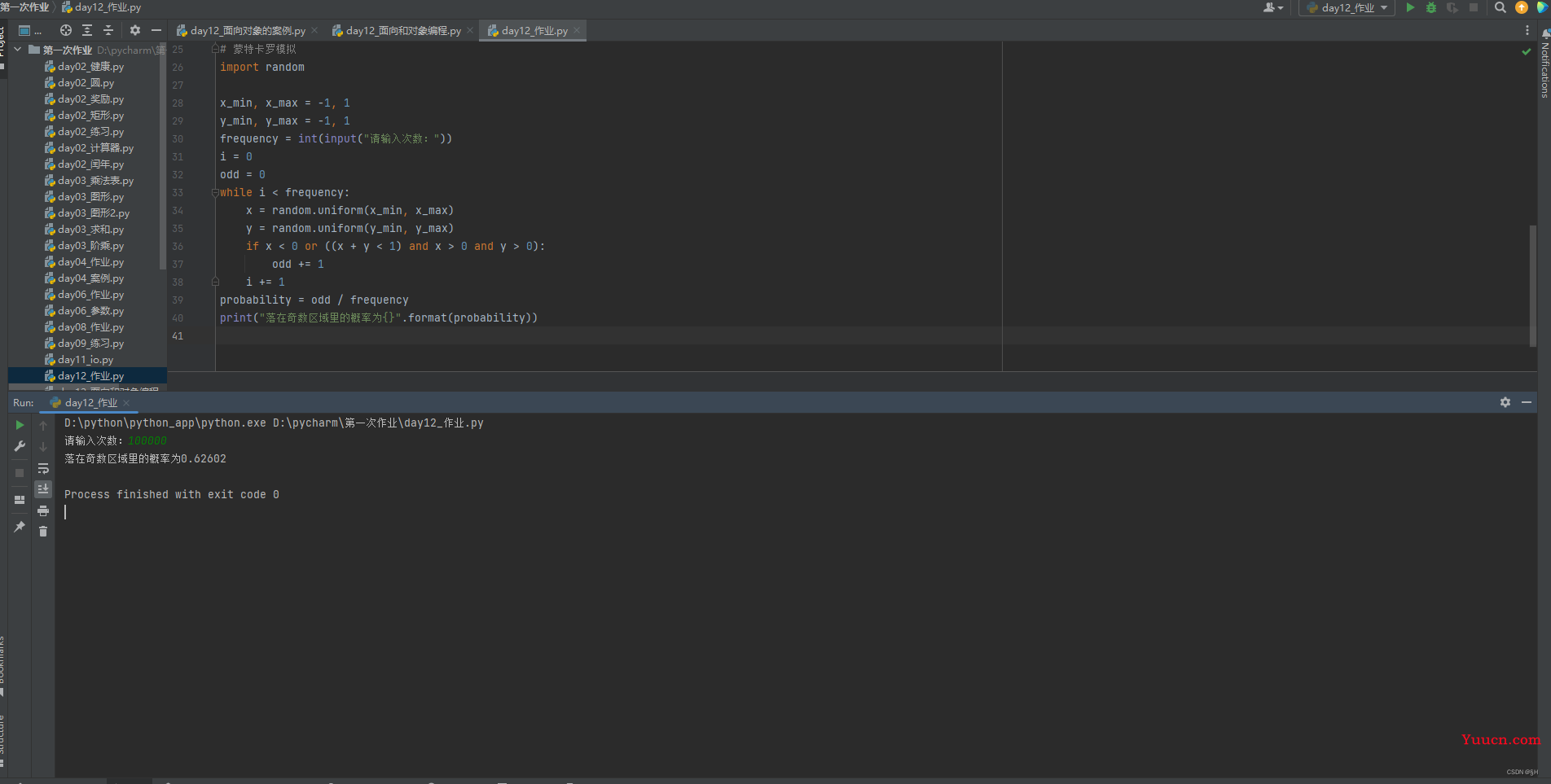The width and height of the screenshot is (1551, 784).
Task: Pin the Run tab with pin icon
Action: tap(20, 527)
